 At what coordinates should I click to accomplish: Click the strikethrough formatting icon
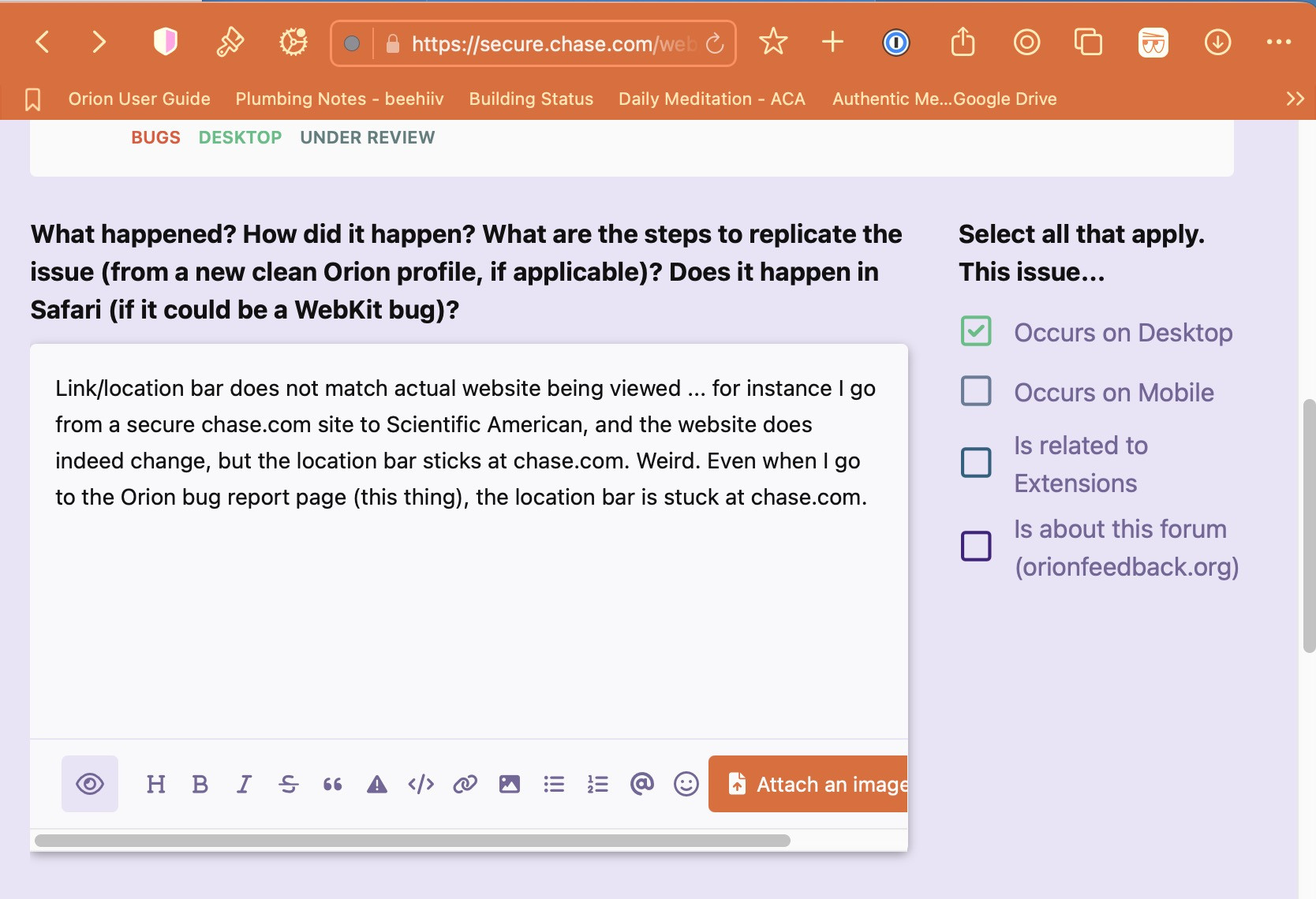coord(288,784)
